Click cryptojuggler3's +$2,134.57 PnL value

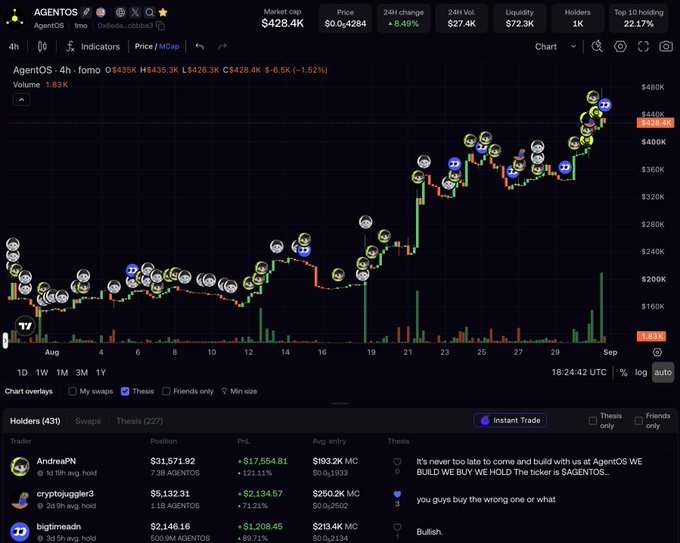click(x=260, y=494)
